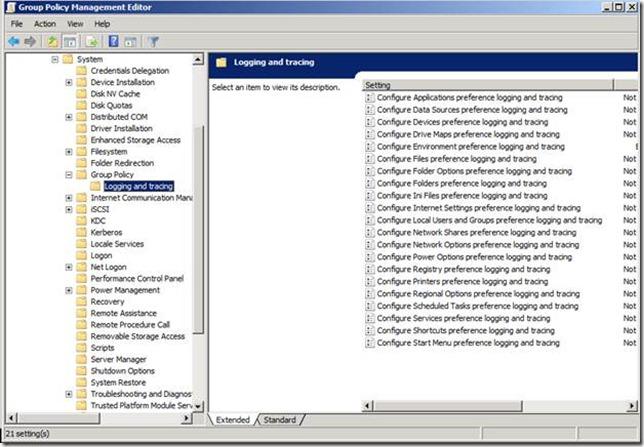Click the Export list toolbar icon
Viewport: 644px width, 447px height.
[92, 41]
